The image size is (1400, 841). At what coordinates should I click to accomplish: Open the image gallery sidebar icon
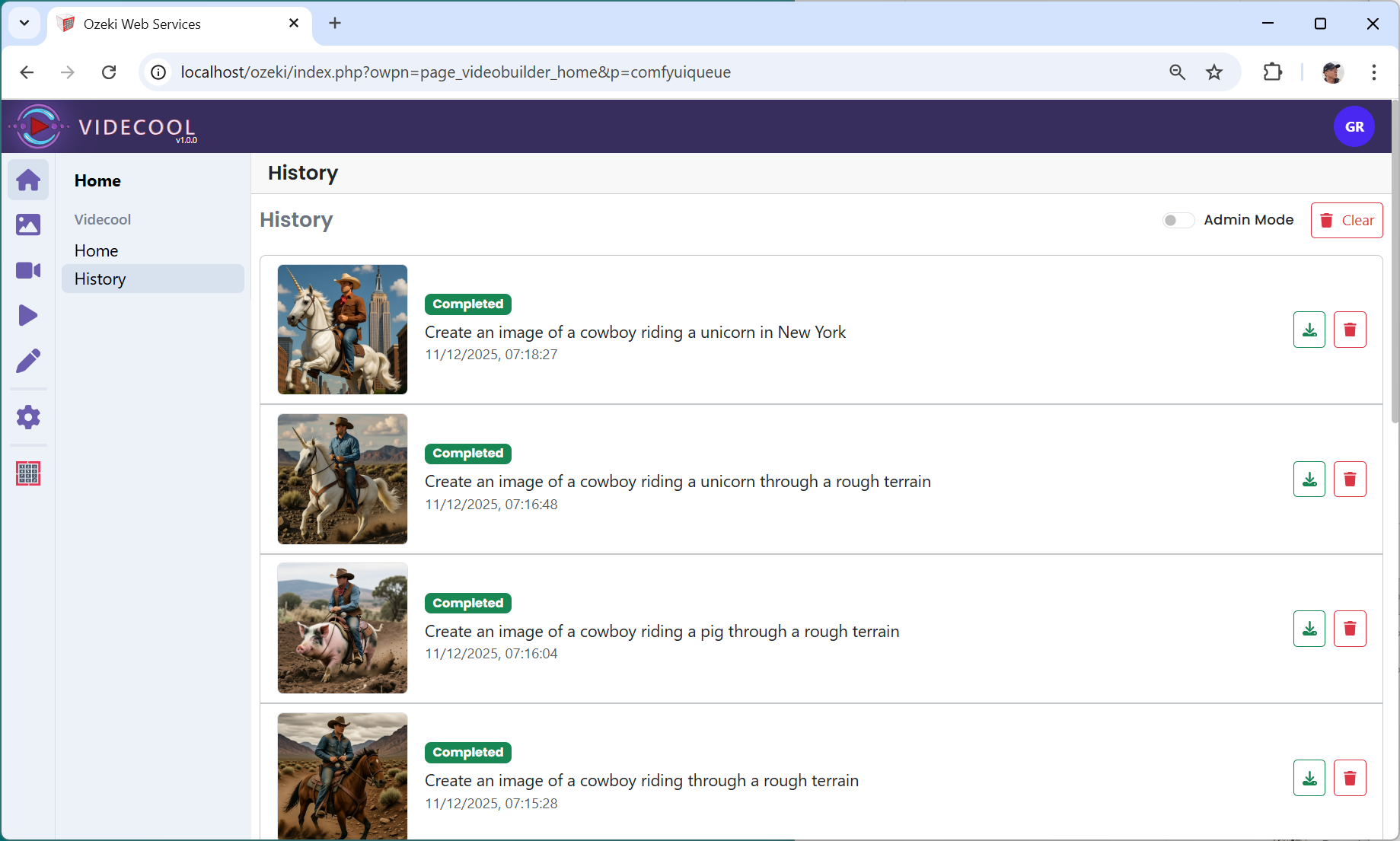[28, 225]
